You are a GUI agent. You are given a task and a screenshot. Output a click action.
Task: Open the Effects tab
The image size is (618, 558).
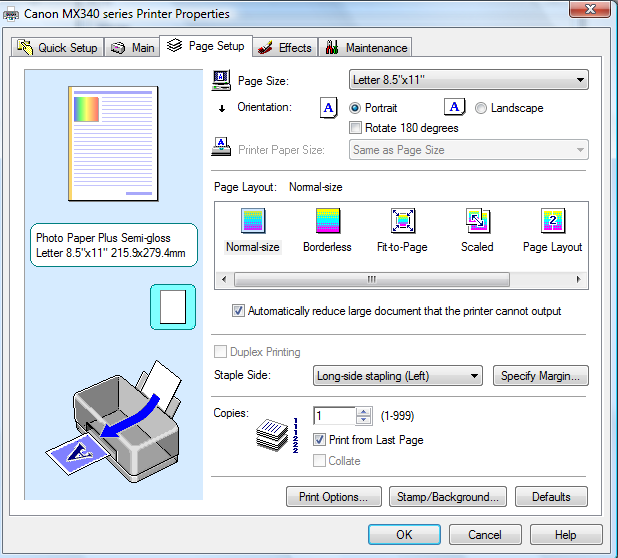[x=285, y=48]
